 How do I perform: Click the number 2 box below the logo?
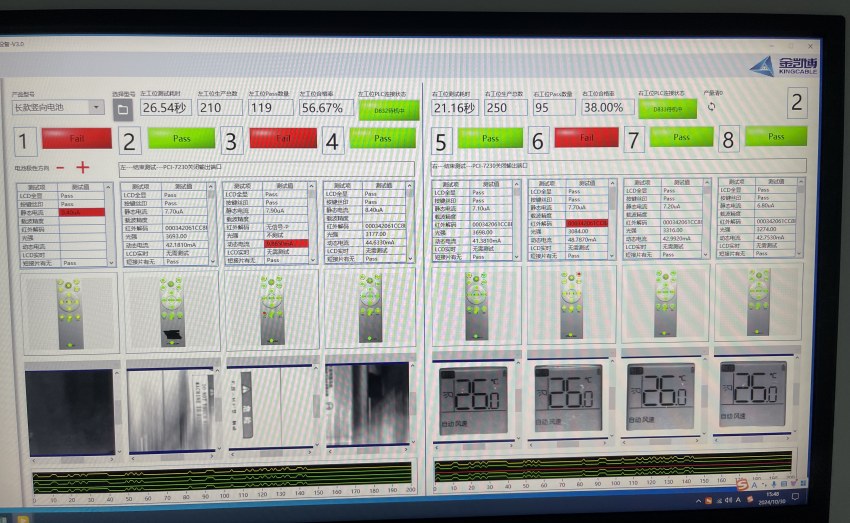796,102
